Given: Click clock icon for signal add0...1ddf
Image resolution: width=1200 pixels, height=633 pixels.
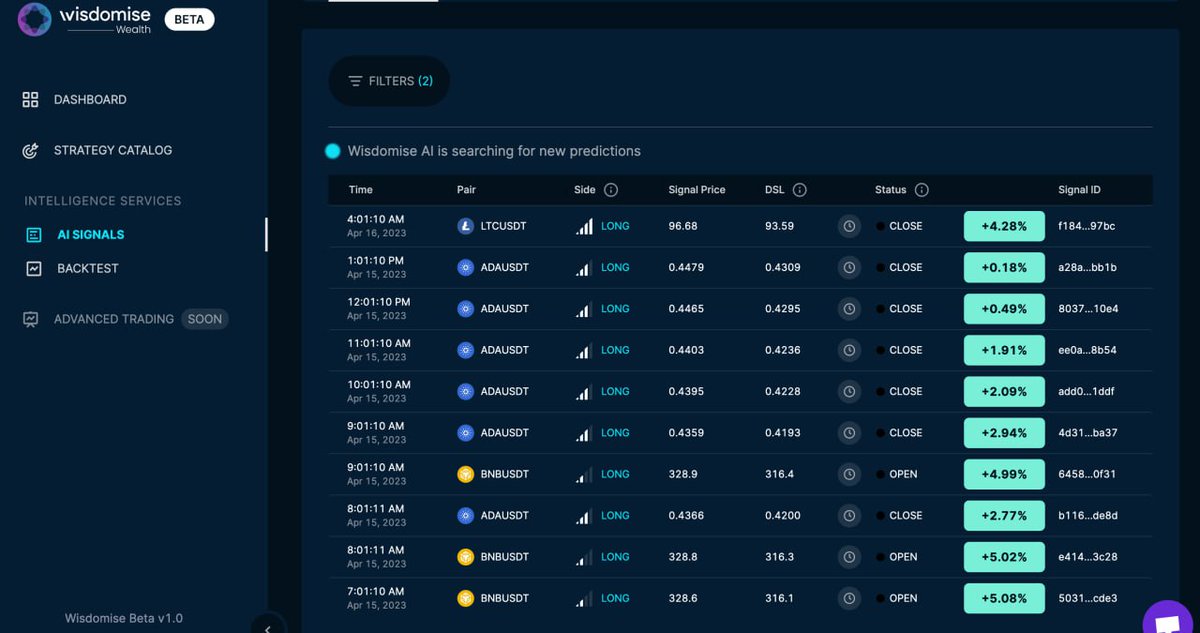Looking at the screenshot, I should [849, 392].
